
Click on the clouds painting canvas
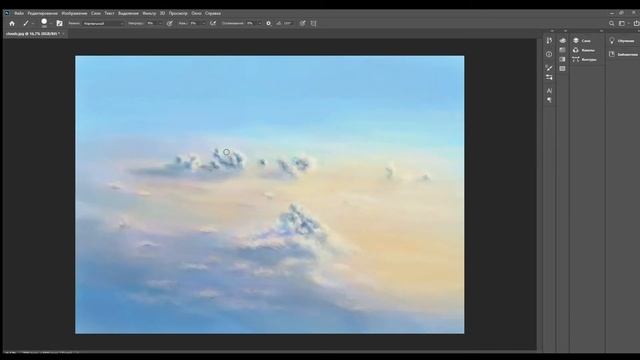coord(269,194)
